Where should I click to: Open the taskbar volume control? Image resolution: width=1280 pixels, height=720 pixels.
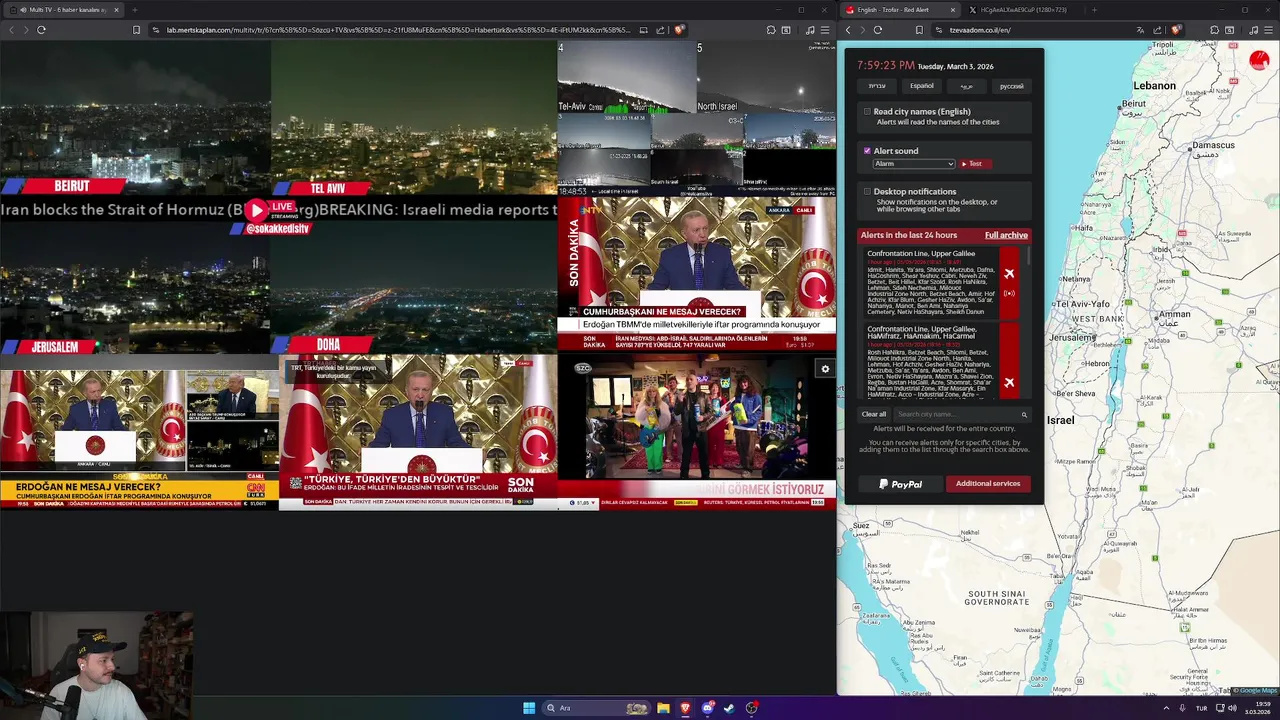1232,708
